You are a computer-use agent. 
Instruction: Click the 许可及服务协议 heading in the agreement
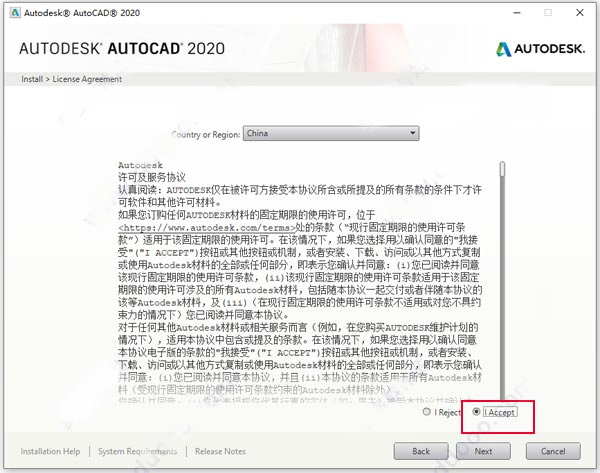click(152, 177)
